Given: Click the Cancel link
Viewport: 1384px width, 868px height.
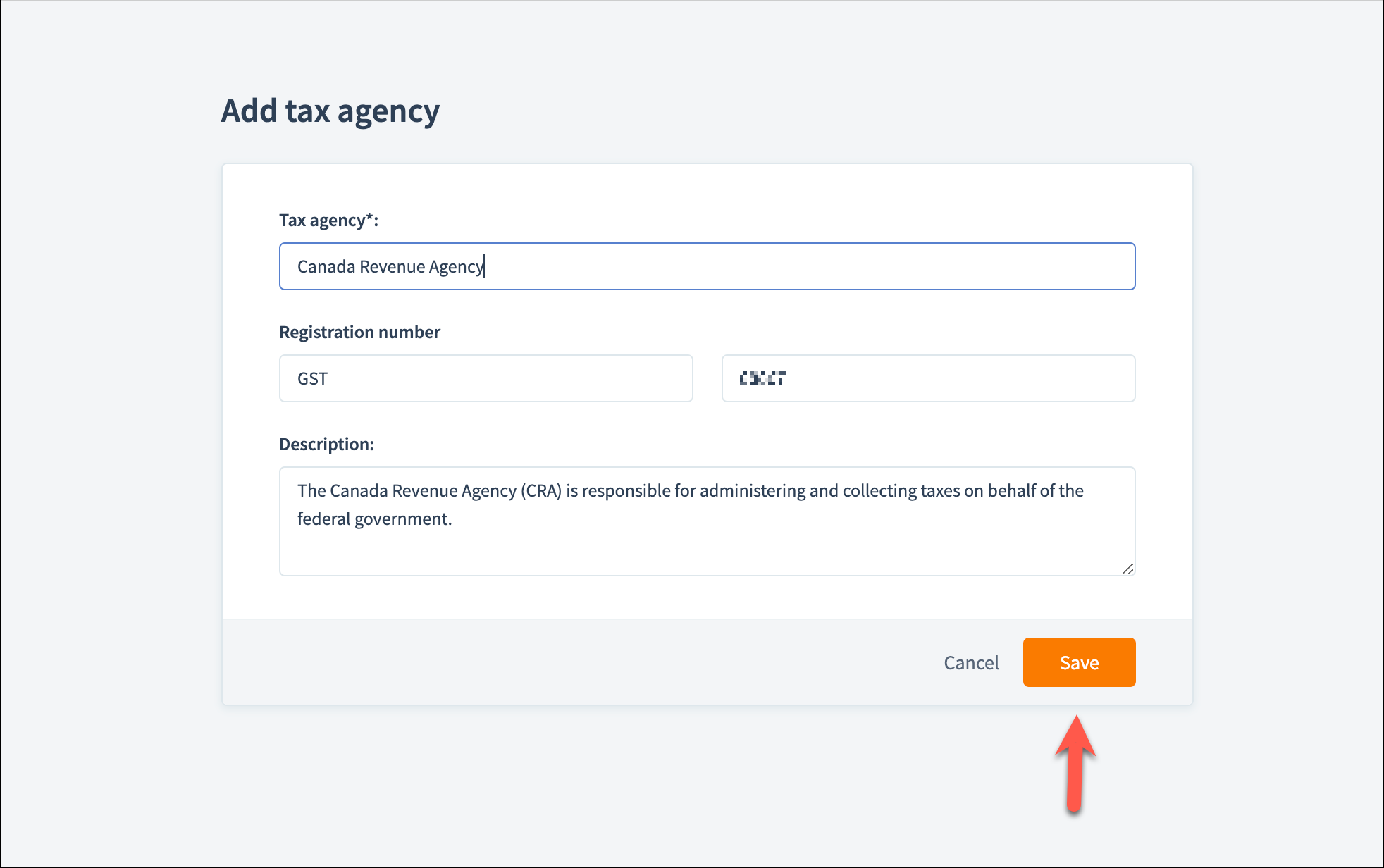Looking at the screenshot, I should coord(971,662).
